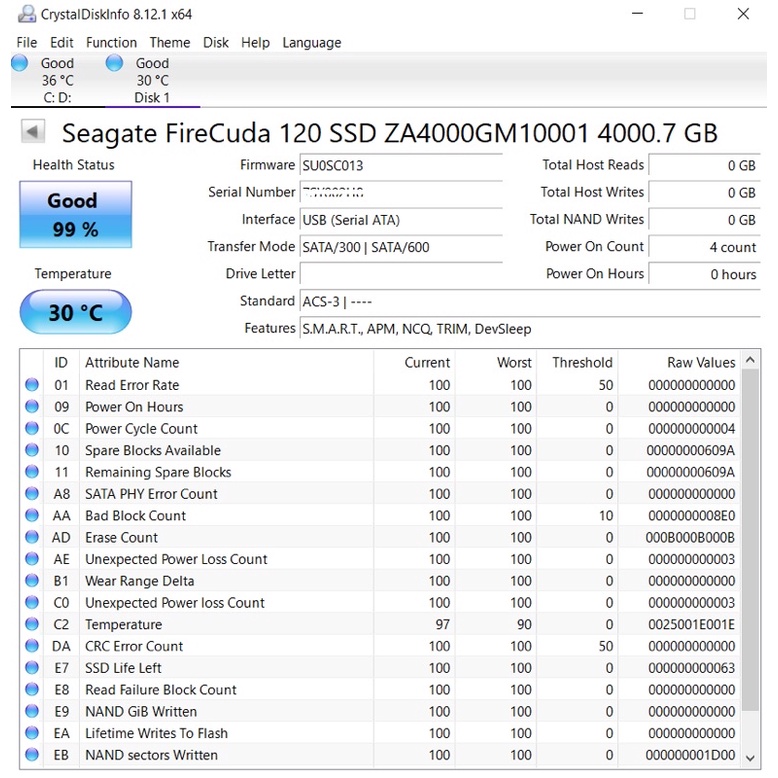Select the SSD Life Left attribute name
The width and height of the screenshot is (778, 778).
pyautogui.click(x=123, y=668)
